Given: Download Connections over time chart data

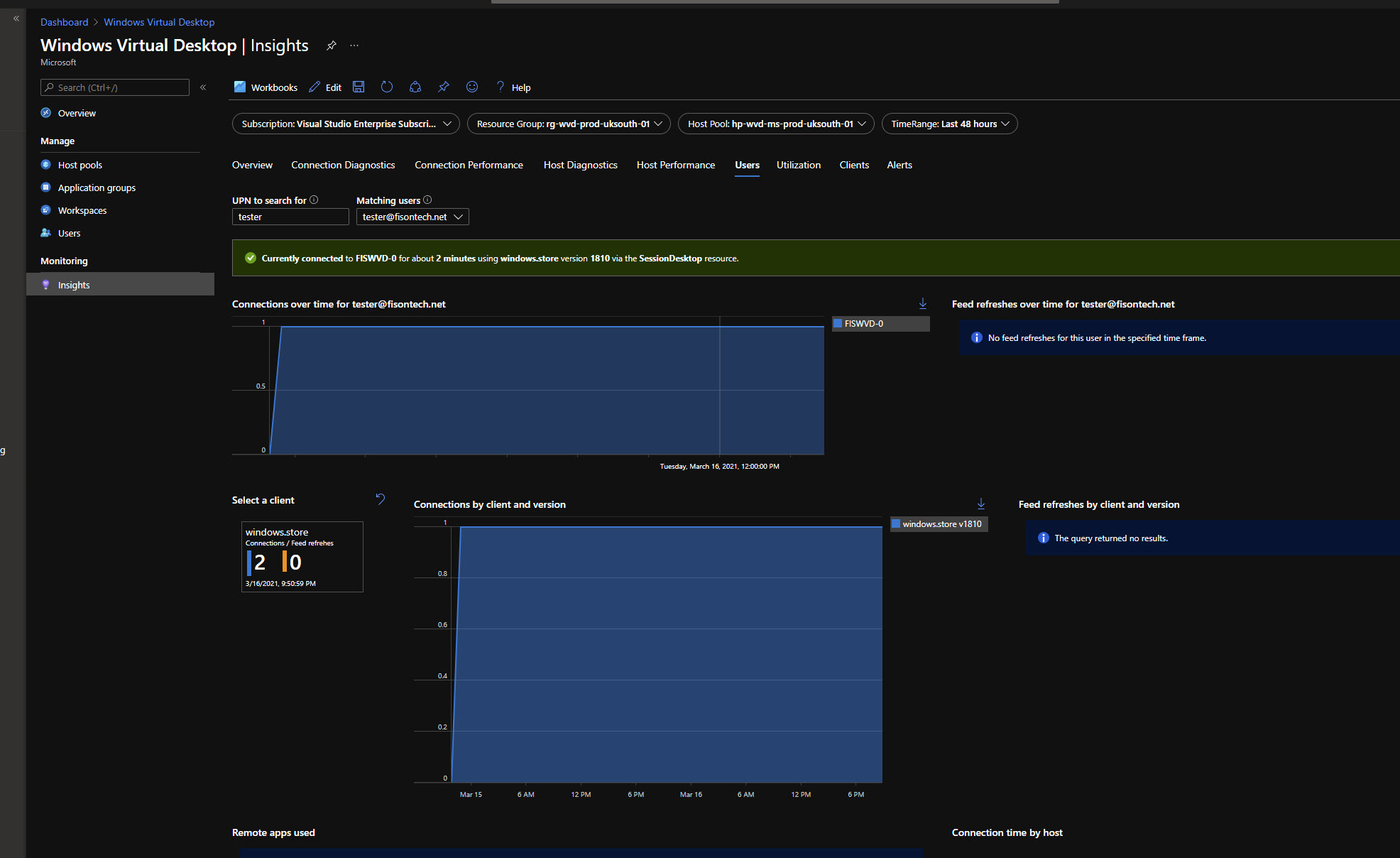Looking at the screenshot, I should 923,303.
